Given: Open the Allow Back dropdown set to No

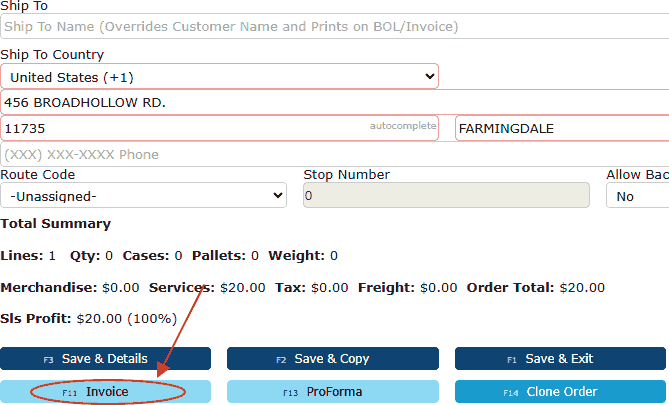Looking at the screenshot, I should pos(637,196).
